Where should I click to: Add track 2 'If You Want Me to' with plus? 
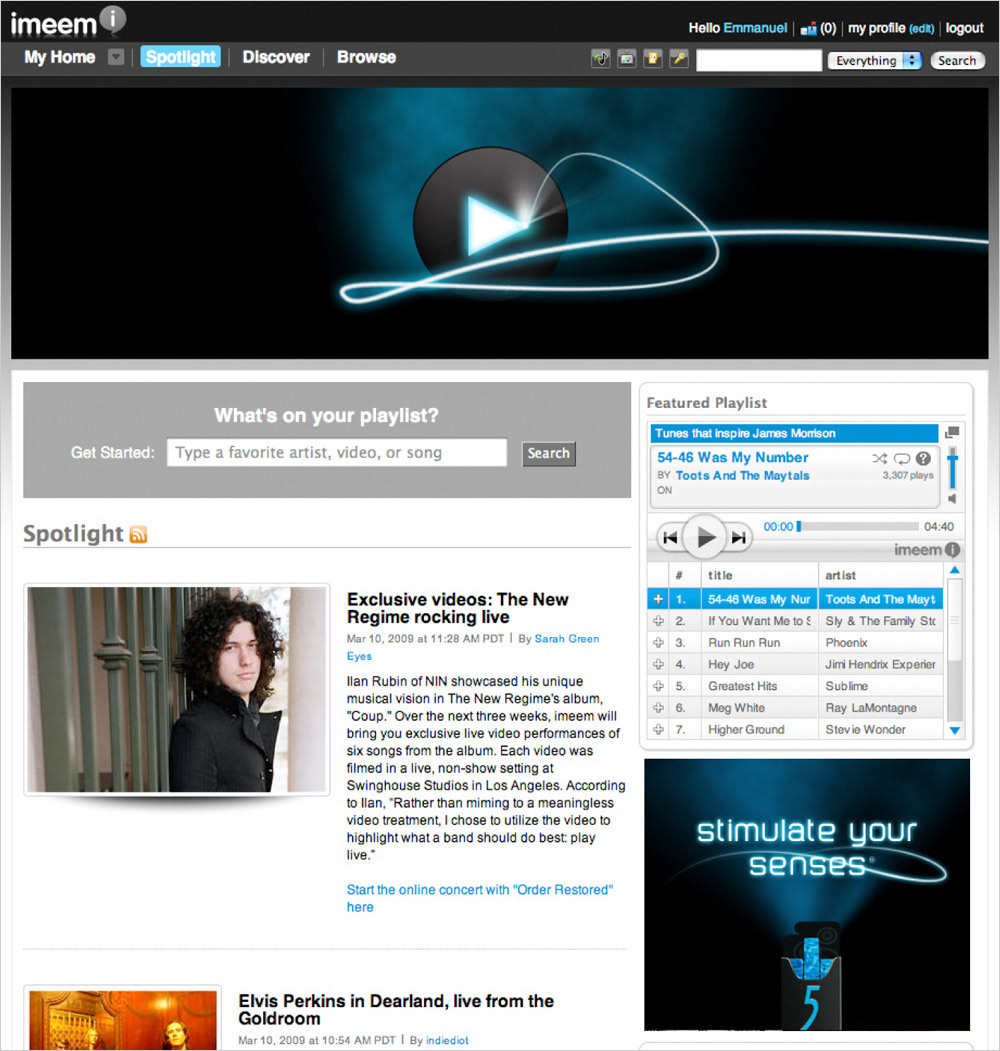[x=658, y=621]
